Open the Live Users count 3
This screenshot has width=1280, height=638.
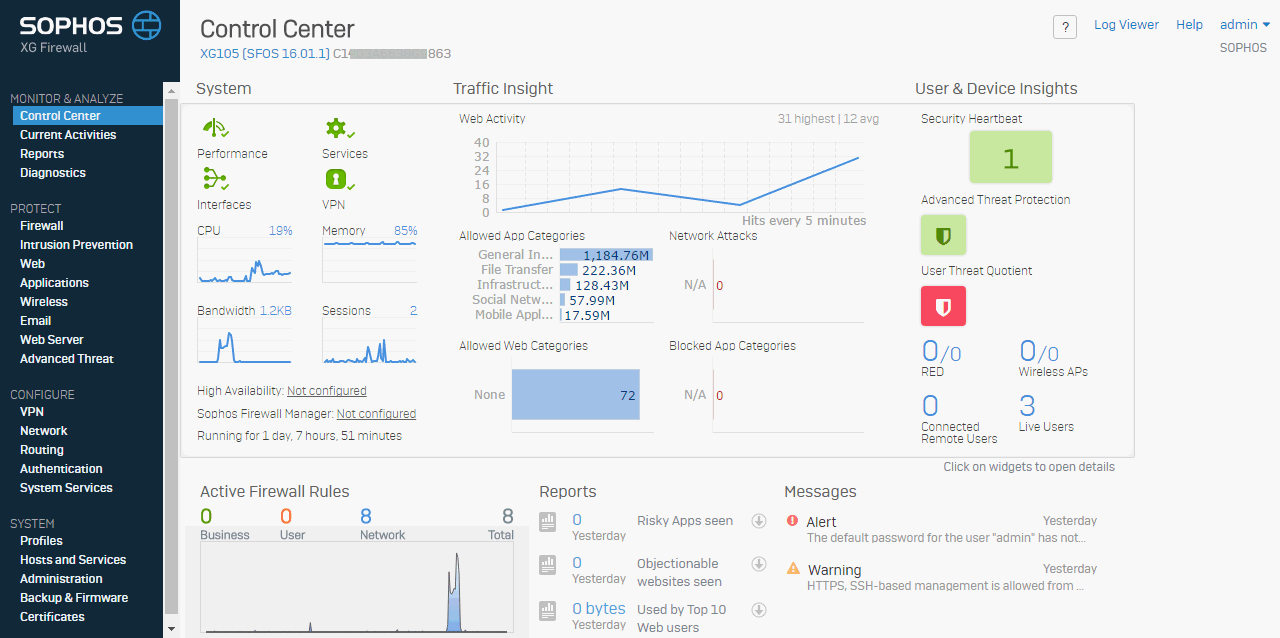tap(1028, 405)
